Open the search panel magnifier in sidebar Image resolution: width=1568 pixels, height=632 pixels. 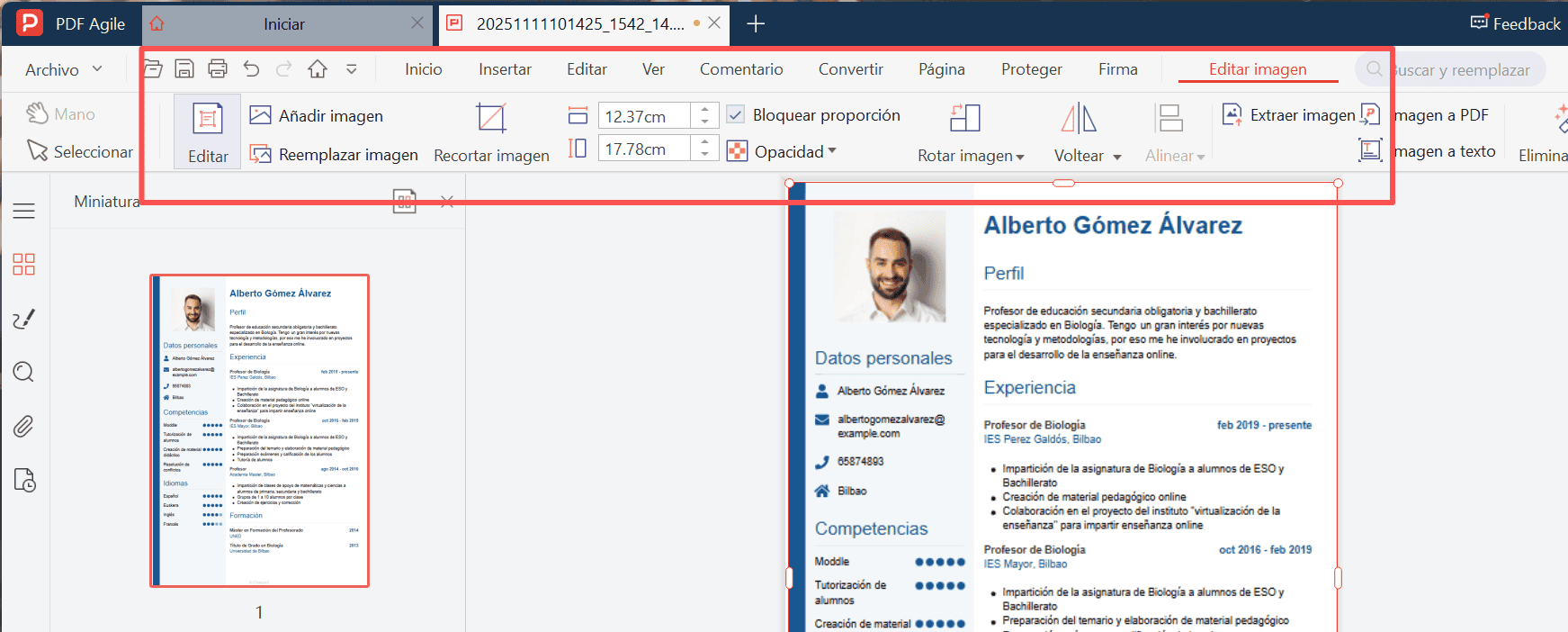pos(24,372)
